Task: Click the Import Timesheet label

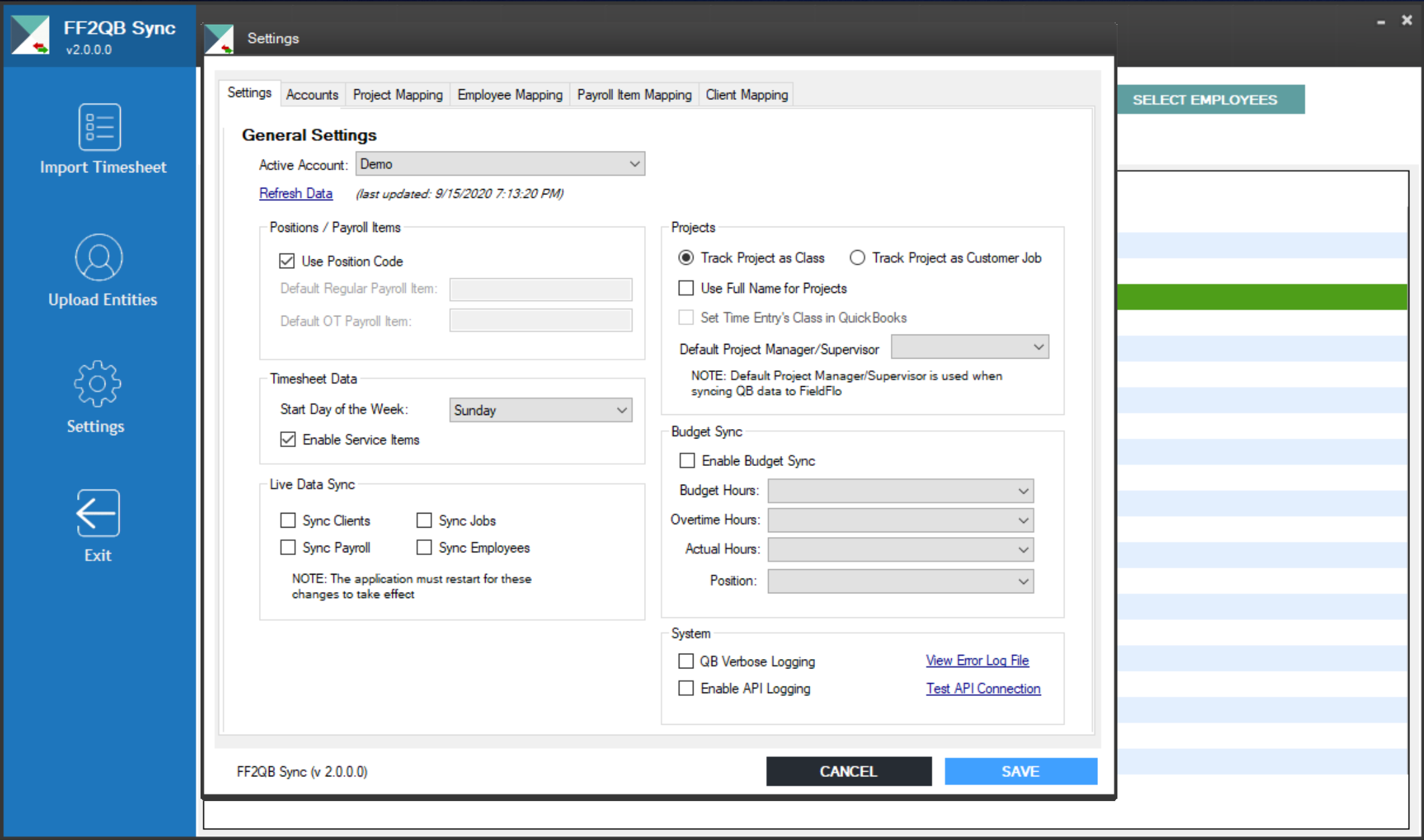Action: tap(103, 167)
